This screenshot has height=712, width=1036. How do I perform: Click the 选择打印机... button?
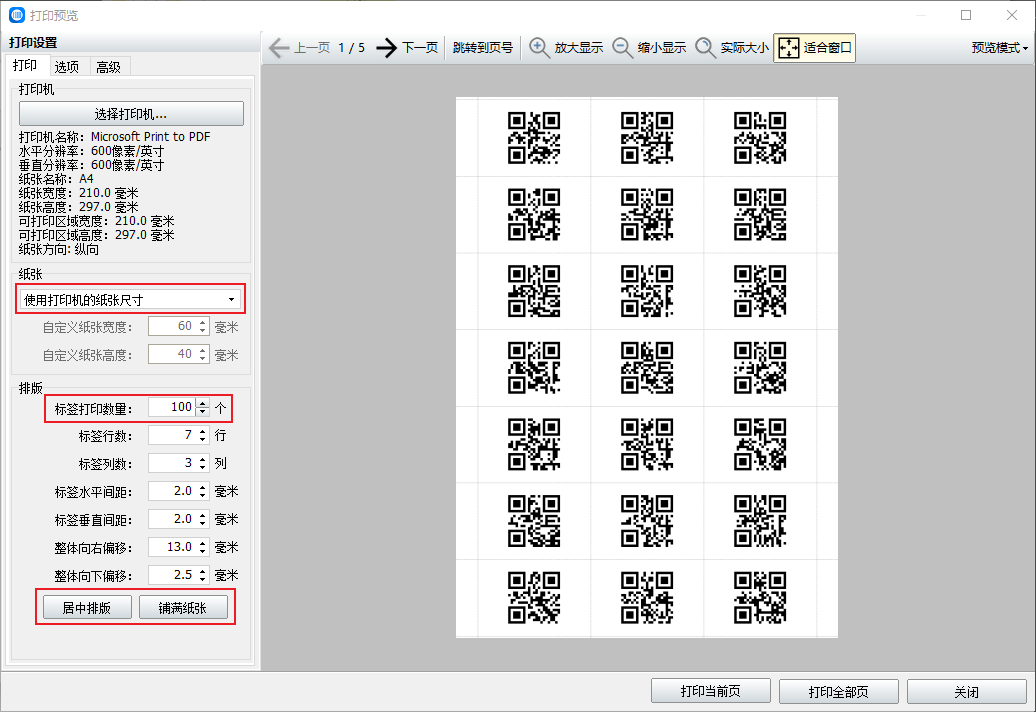point(131,114)
